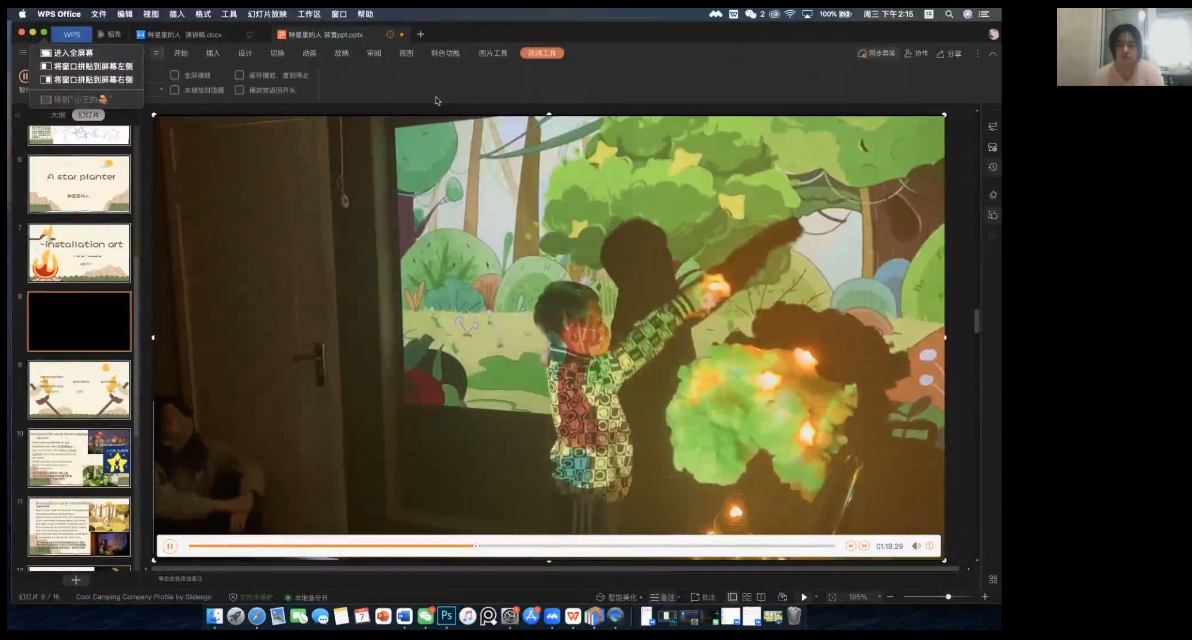Click the video rewind button
Screen dimensions: 1192x640
851,546
